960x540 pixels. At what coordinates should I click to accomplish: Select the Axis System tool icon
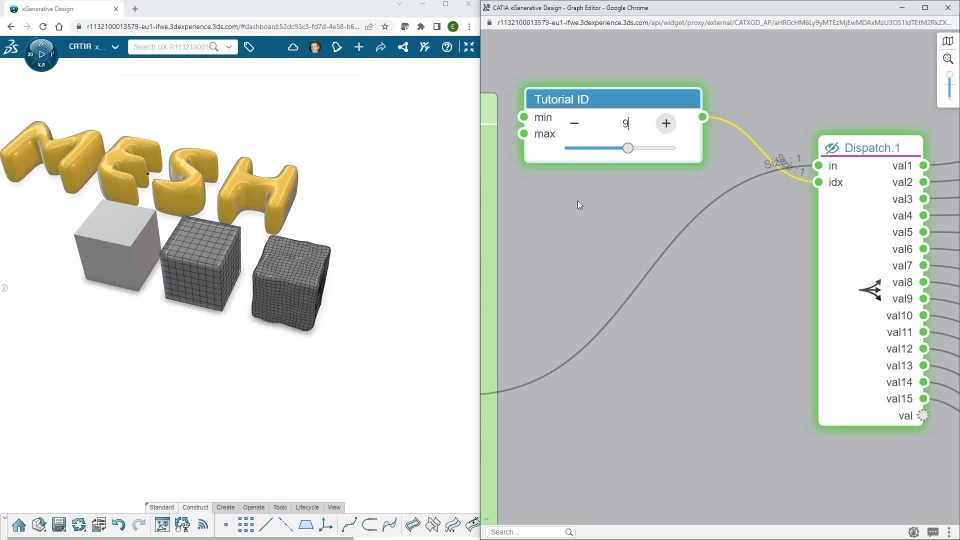point(326,525)
